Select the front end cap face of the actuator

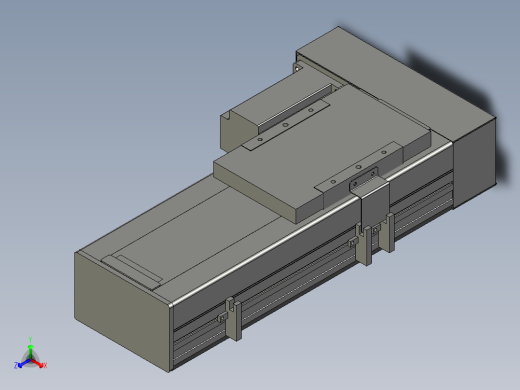(x=122, y=312)
